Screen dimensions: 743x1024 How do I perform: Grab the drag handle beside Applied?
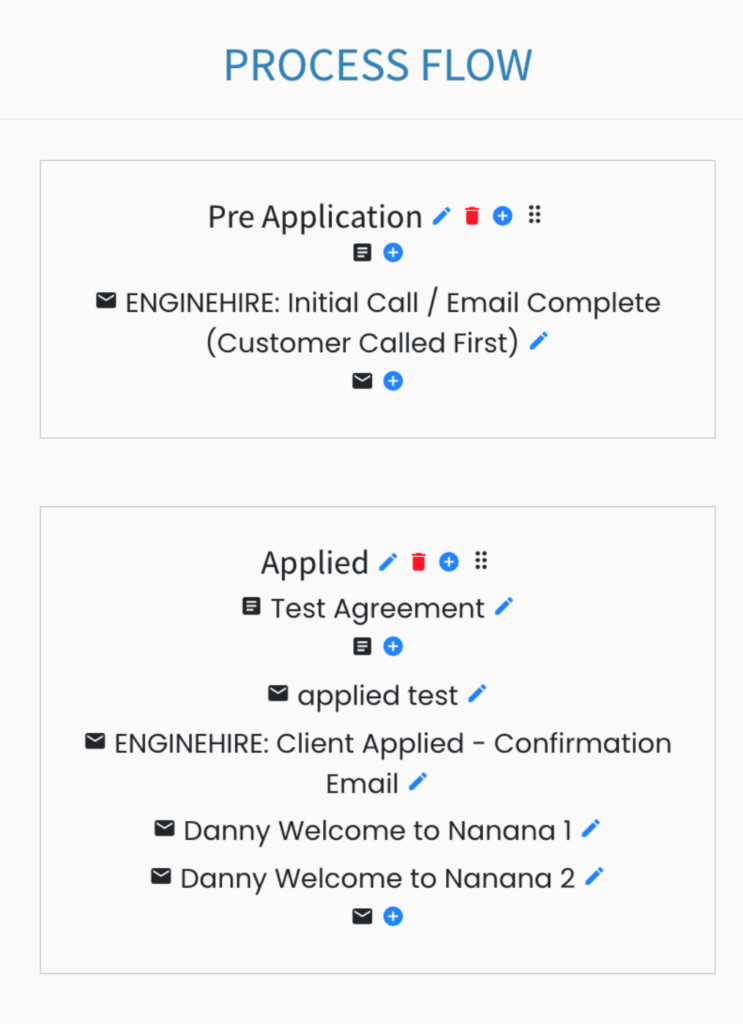(481, 561)
